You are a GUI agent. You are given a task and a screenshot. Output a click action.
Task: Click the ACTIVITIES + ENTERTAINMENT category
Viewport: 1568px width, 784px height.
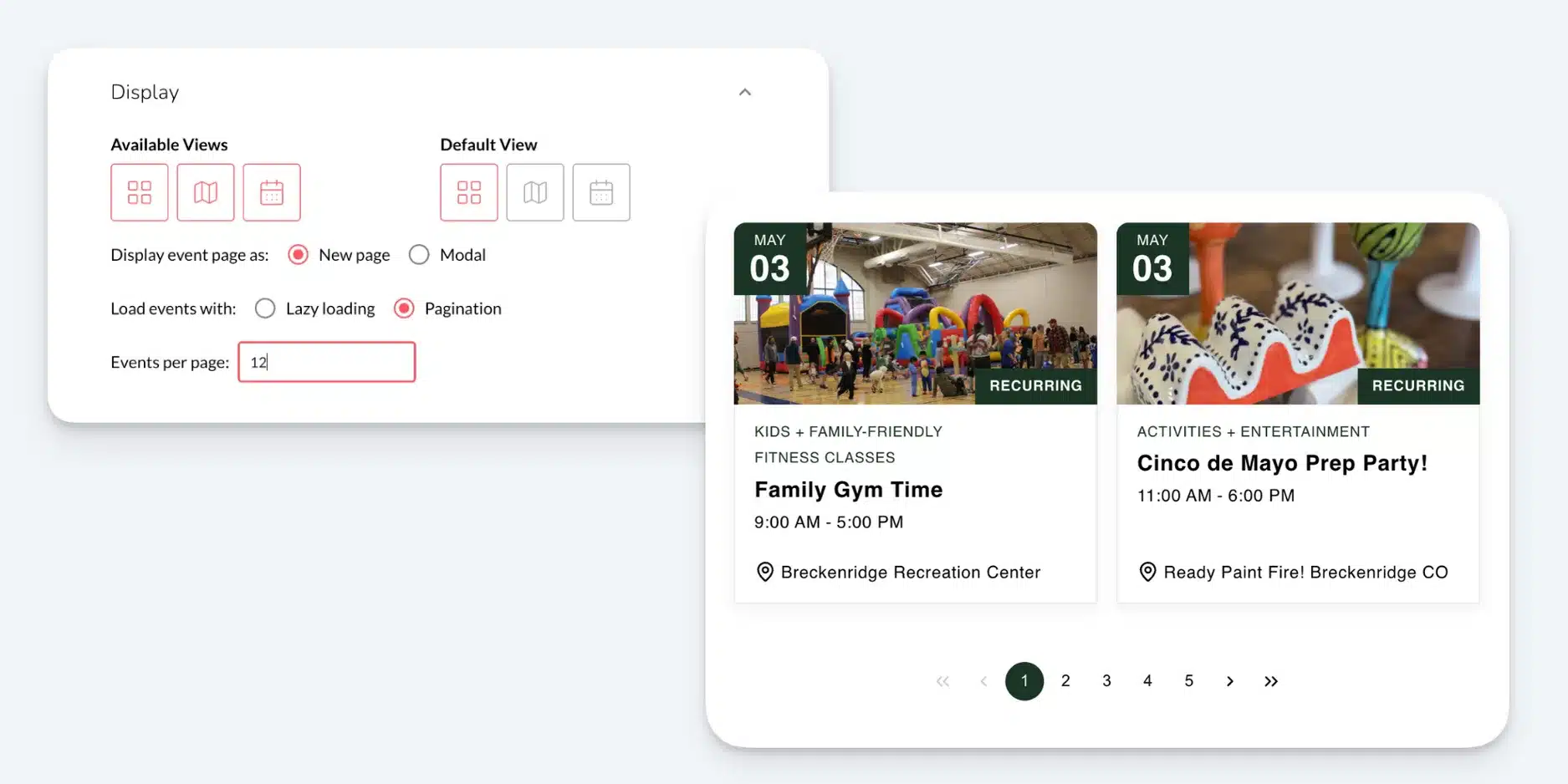(x=1253, y=431)
